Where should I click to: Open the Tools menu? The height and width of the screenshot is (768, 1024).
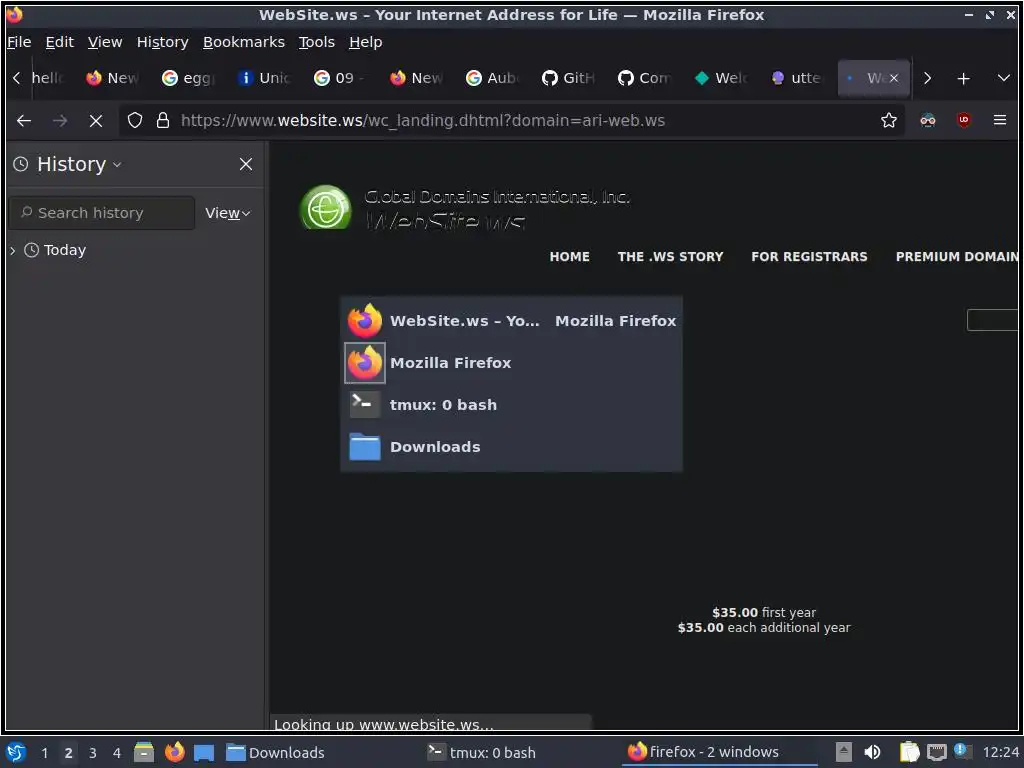pos(317,42)
